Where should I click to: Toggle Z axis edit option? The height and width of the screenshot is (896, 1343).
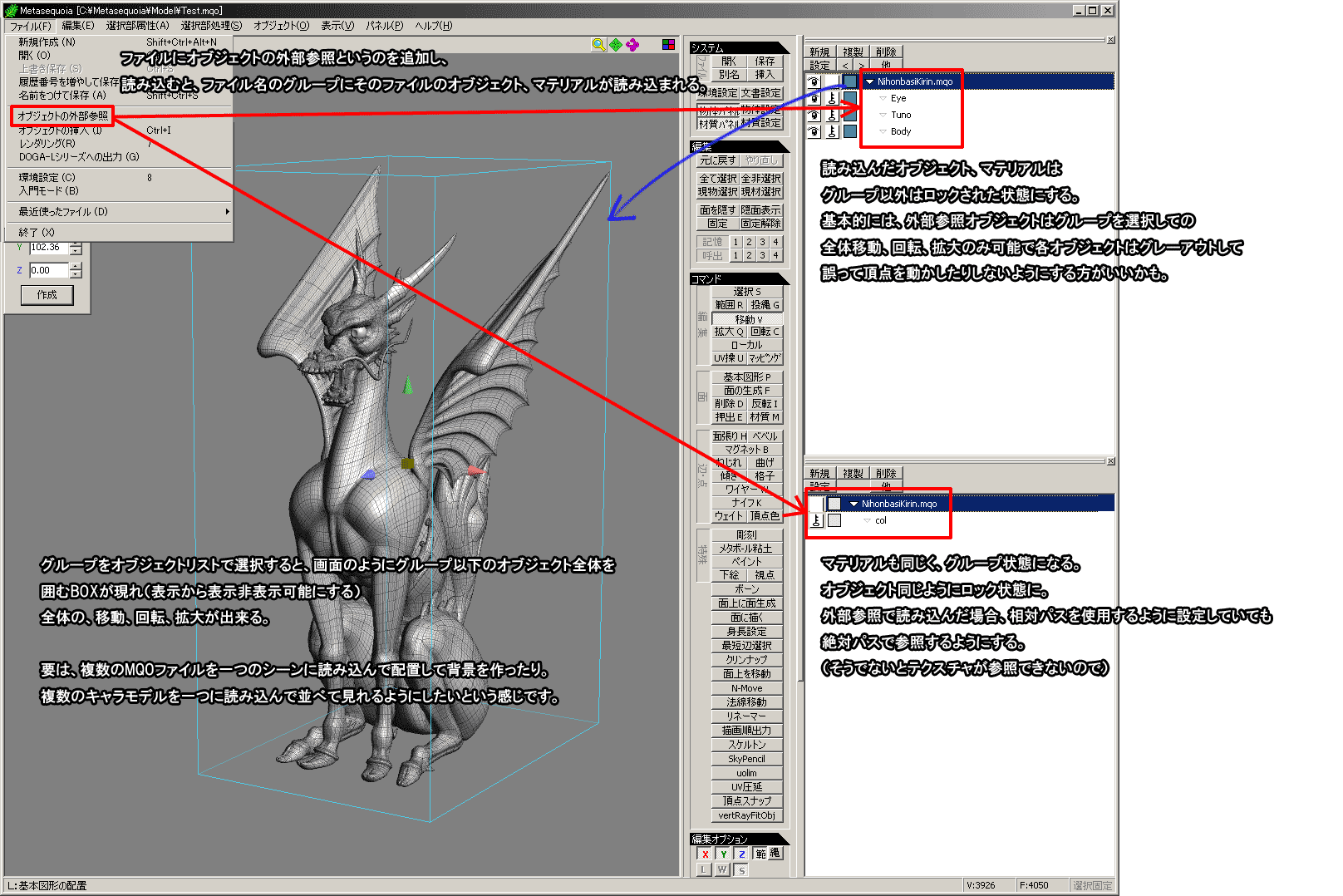click(x=741, y=854)
